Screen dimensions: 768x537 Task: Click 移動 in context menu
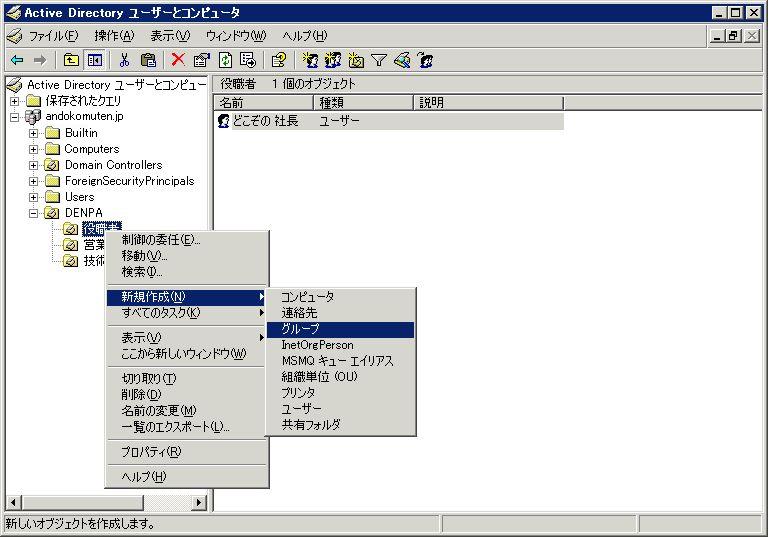[x=187, y=256]
